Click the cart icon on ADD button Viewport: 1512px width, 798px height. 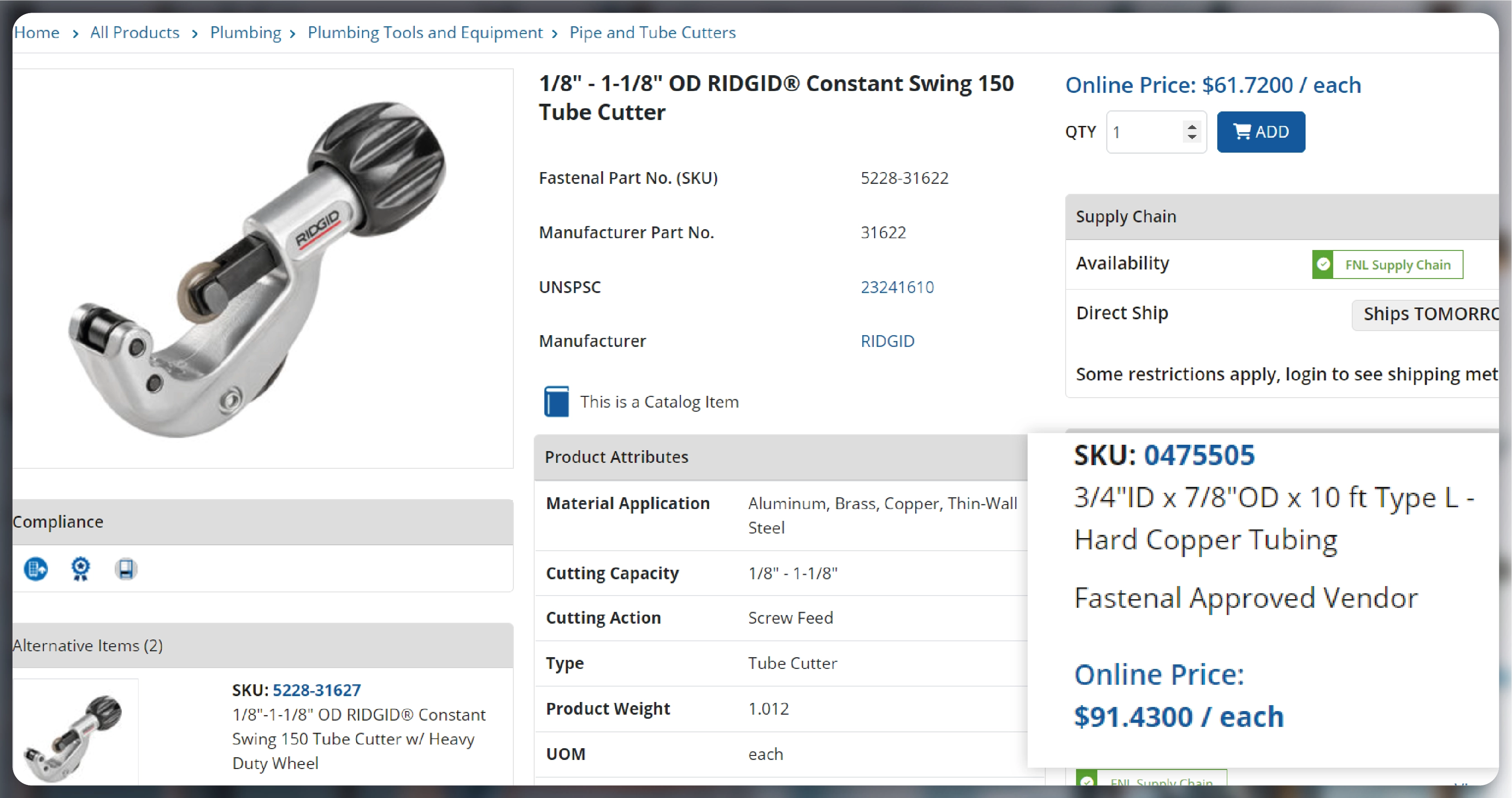tap(1242, 131)
